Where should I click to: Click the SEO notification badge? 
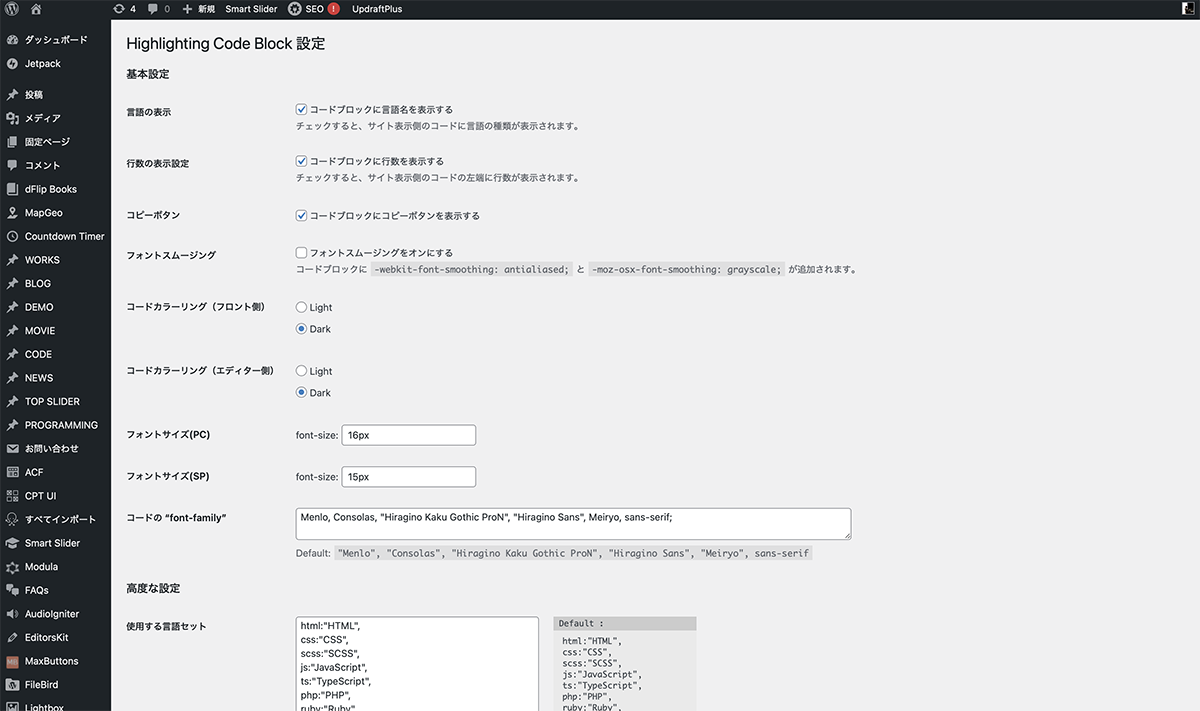coord(333,9)
